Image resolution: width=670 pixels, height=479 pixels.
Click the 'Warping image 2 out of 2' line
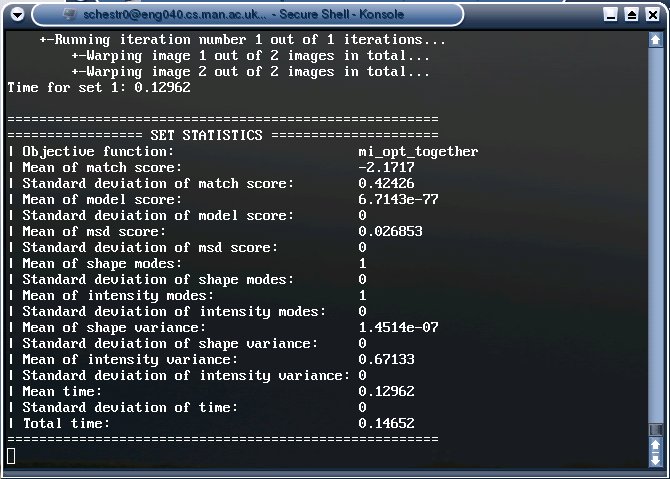pos(250,72)
